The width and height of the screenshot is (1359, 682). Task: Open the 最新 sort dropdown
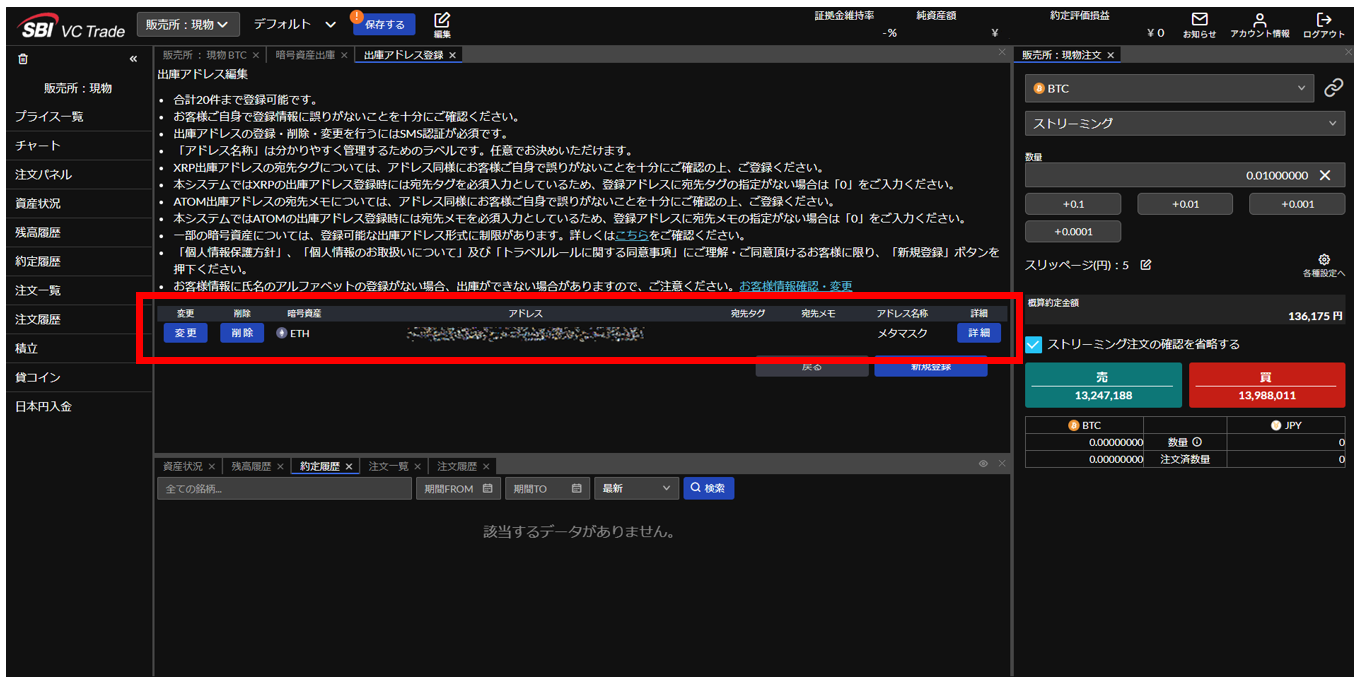(x=635, y=488)
